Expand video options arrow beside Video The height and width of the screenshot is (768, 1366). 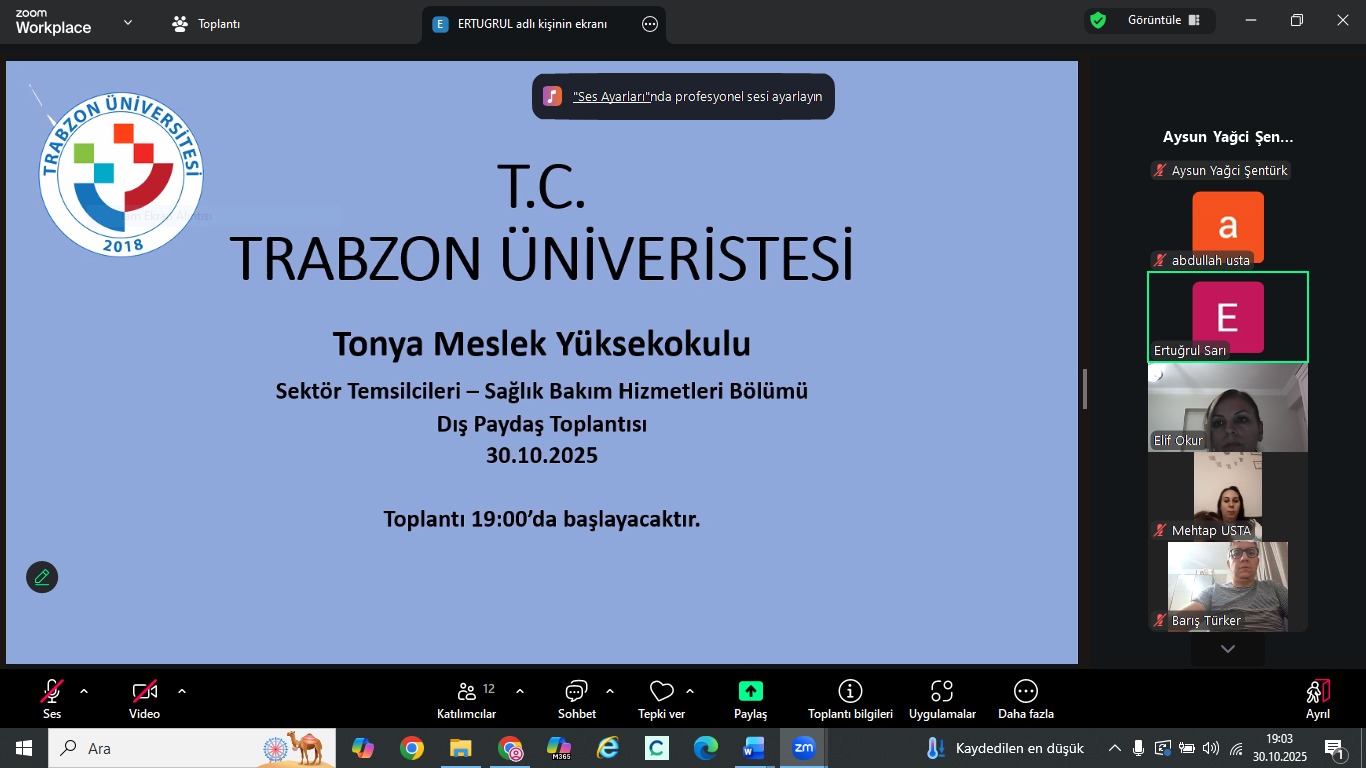[182, 690]
